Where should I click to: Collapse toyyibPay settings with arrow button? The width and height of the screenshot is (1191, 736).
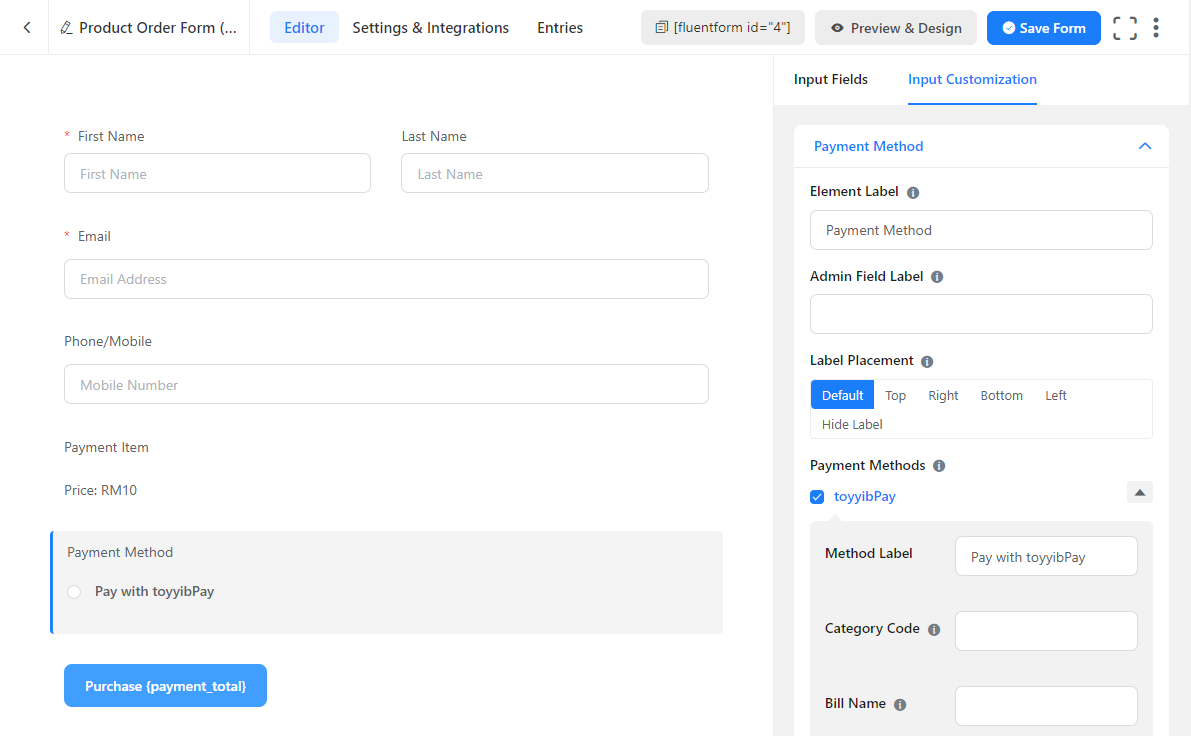[1140, 492]
